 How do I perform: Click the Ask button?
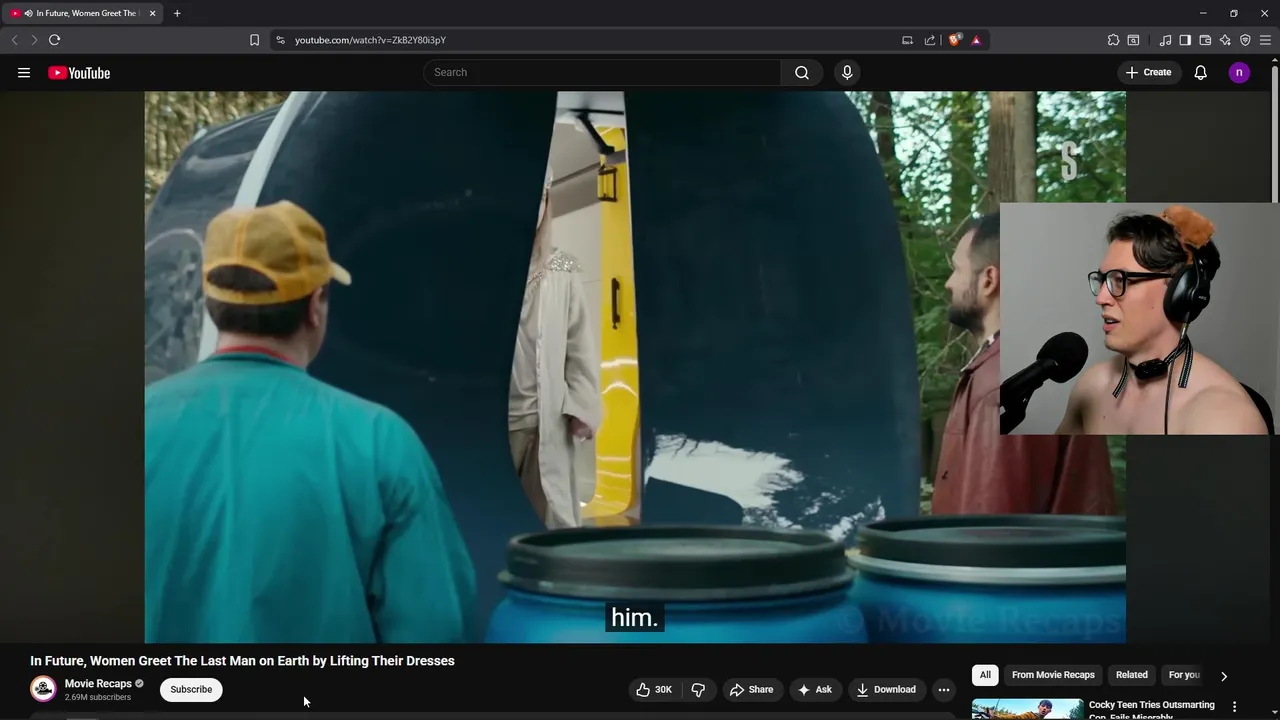(x=814, y=689)
